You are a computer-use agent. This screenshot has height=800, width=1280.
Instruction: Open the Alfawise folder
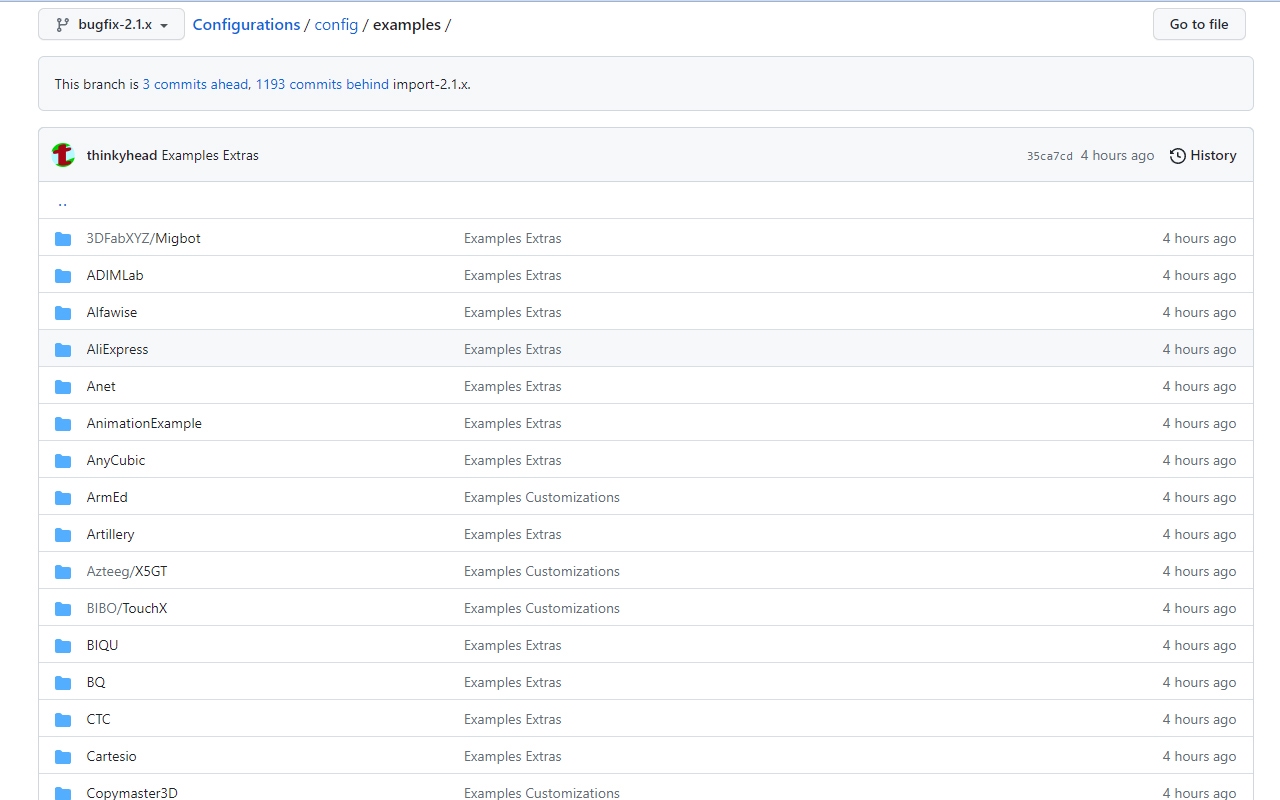coord(112,312)
